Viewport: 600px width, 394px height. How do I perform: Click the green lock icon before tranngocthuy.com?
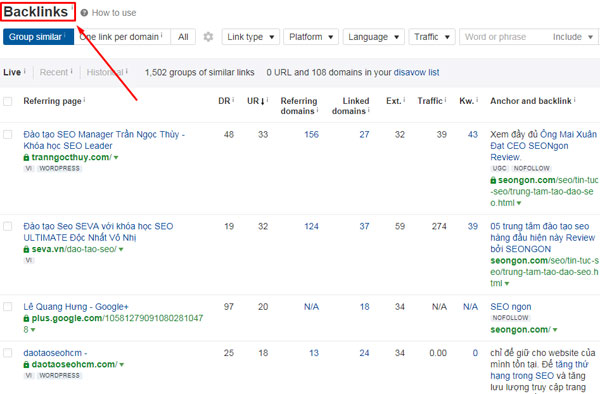(x=26, y=157)
